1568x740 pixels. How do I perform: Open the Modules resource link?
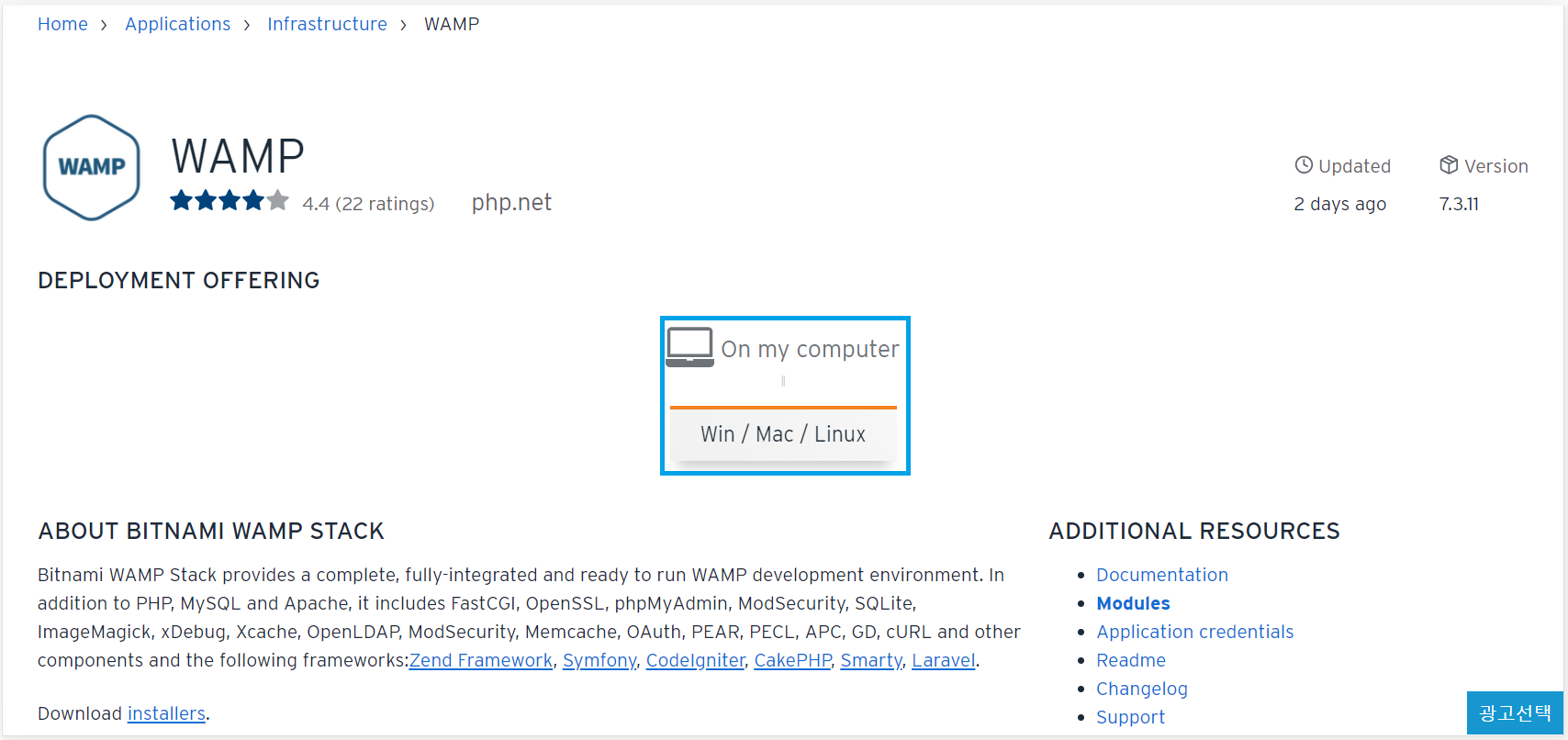pos(1134,603)
